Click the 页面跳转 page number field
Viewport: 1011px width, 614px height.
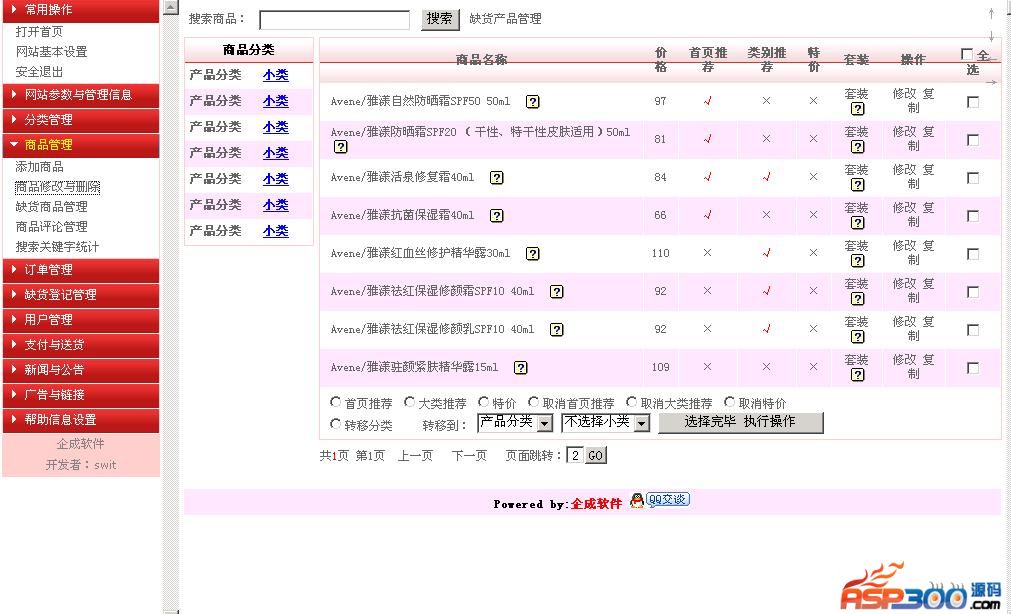pos(575,456)
